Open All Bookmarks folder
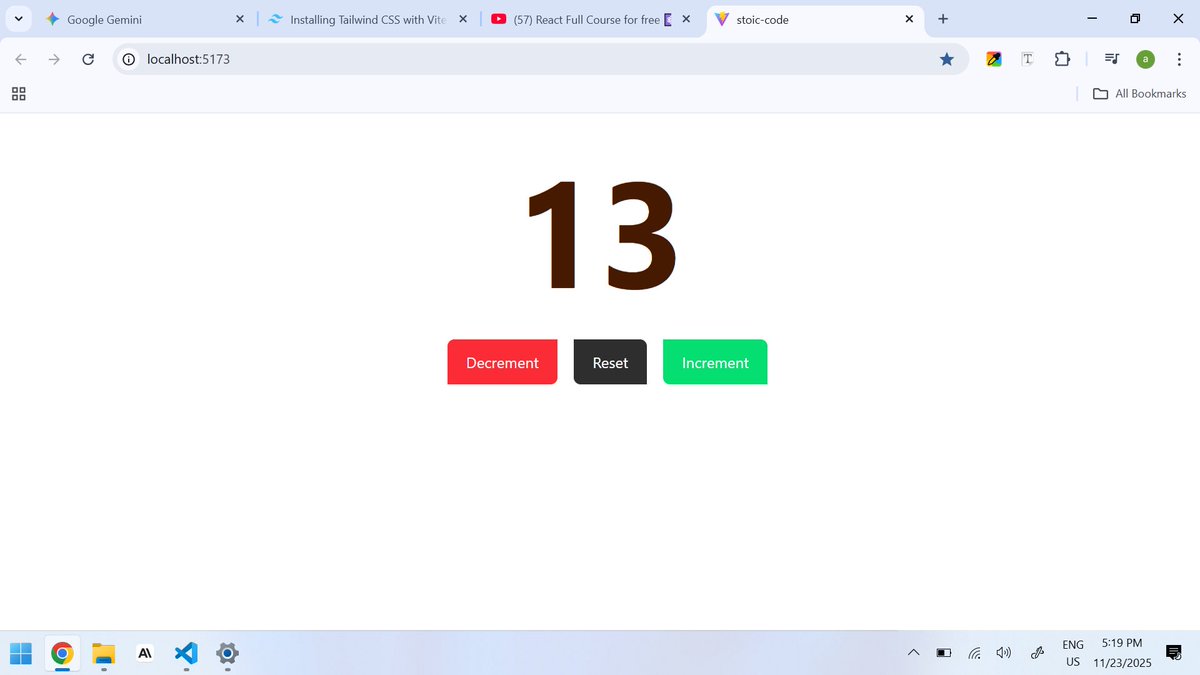The height and width of the screenshot is (675, 1200). coord(1138,93)
